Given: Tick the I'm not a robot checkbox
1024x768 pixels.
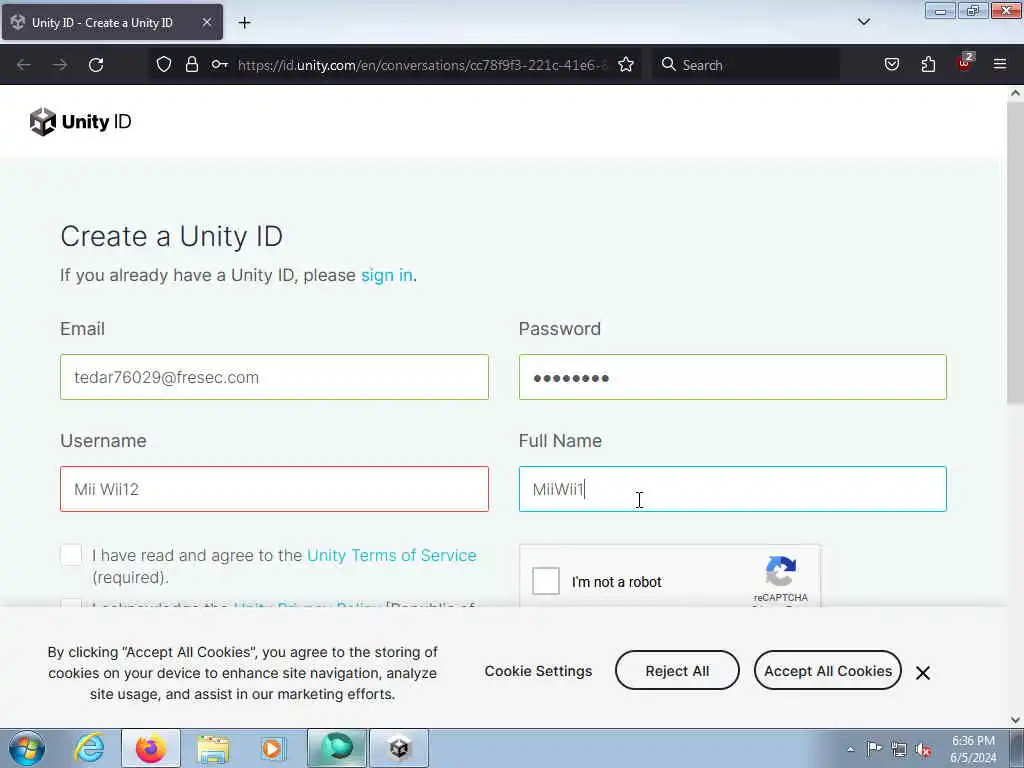Looking at the screenshot, I should pyautogui.click(x=546, y=581).
